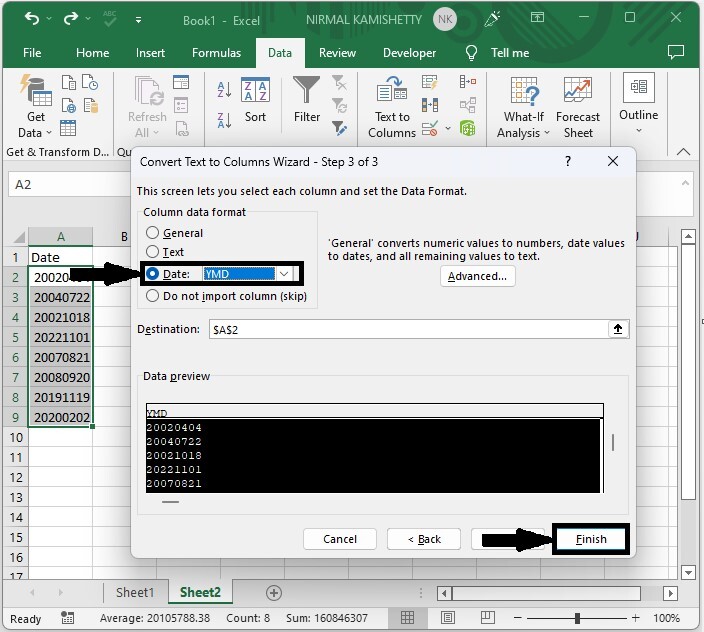The image size is (704, 632).
Task: Click From Table/Range icon
Action: tap(68, 128)
